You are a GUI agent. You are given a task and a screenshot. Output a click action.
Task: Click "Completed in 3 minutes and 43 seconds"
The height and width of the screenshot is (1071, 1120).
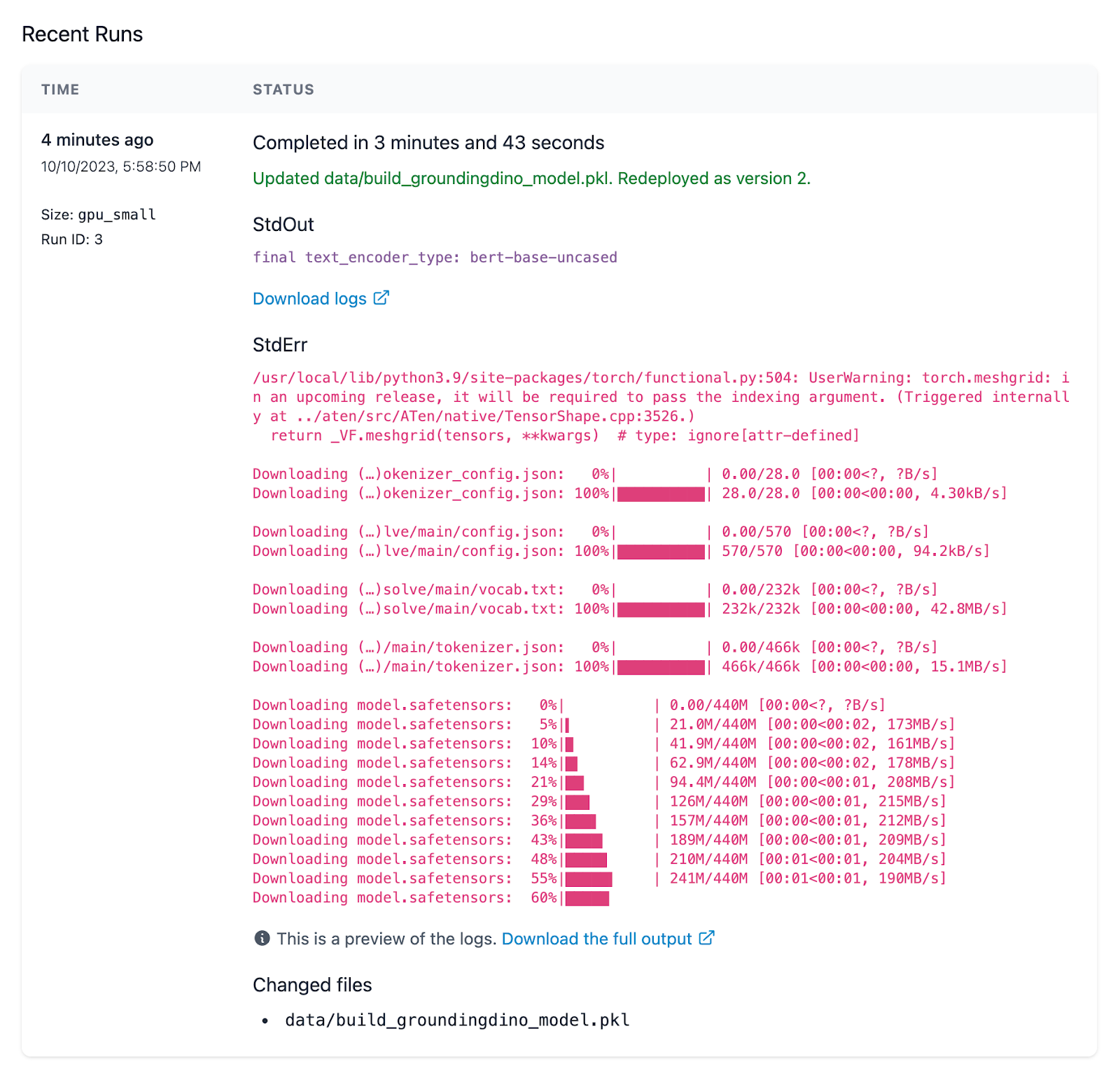[428, 143]
